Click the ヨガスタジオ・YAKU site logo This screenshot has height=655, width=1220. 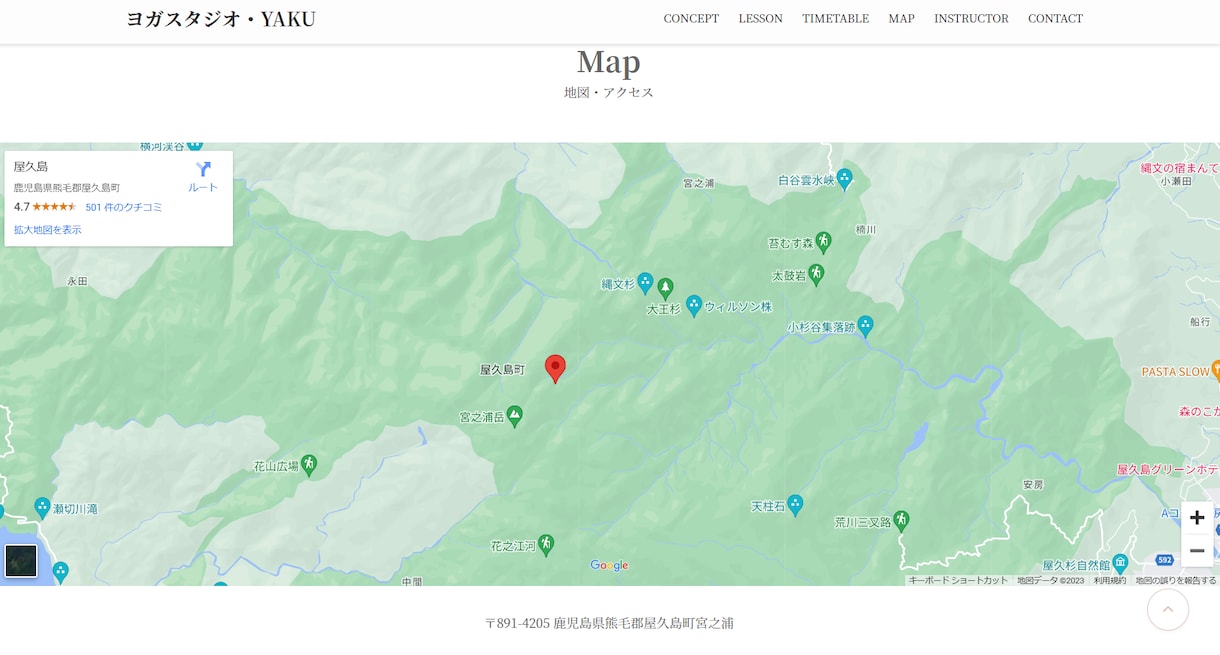(x=221, y=19)
